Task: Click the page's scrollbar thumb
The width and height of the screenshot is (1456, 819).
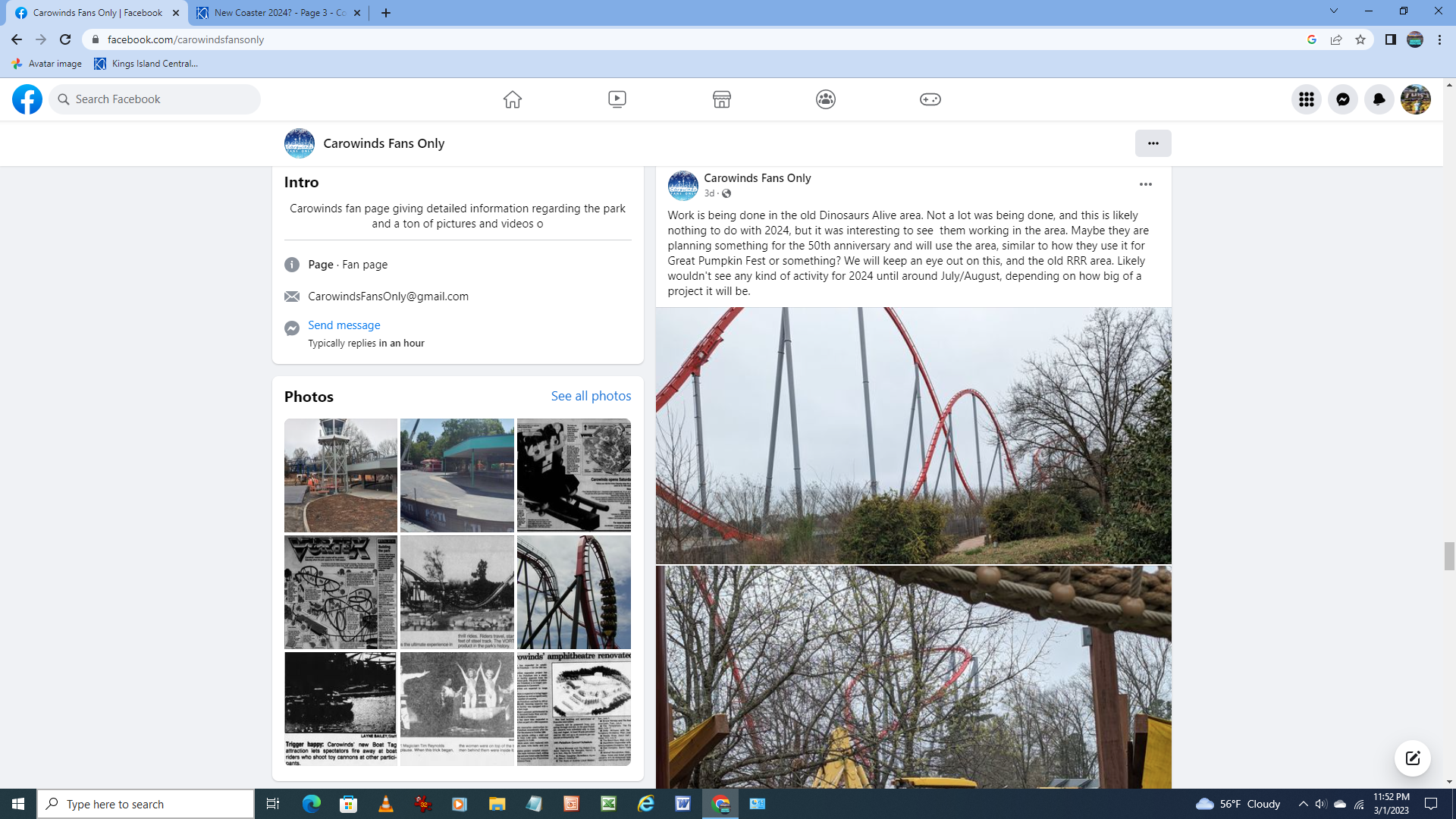Action: (x=1449, y=556)
